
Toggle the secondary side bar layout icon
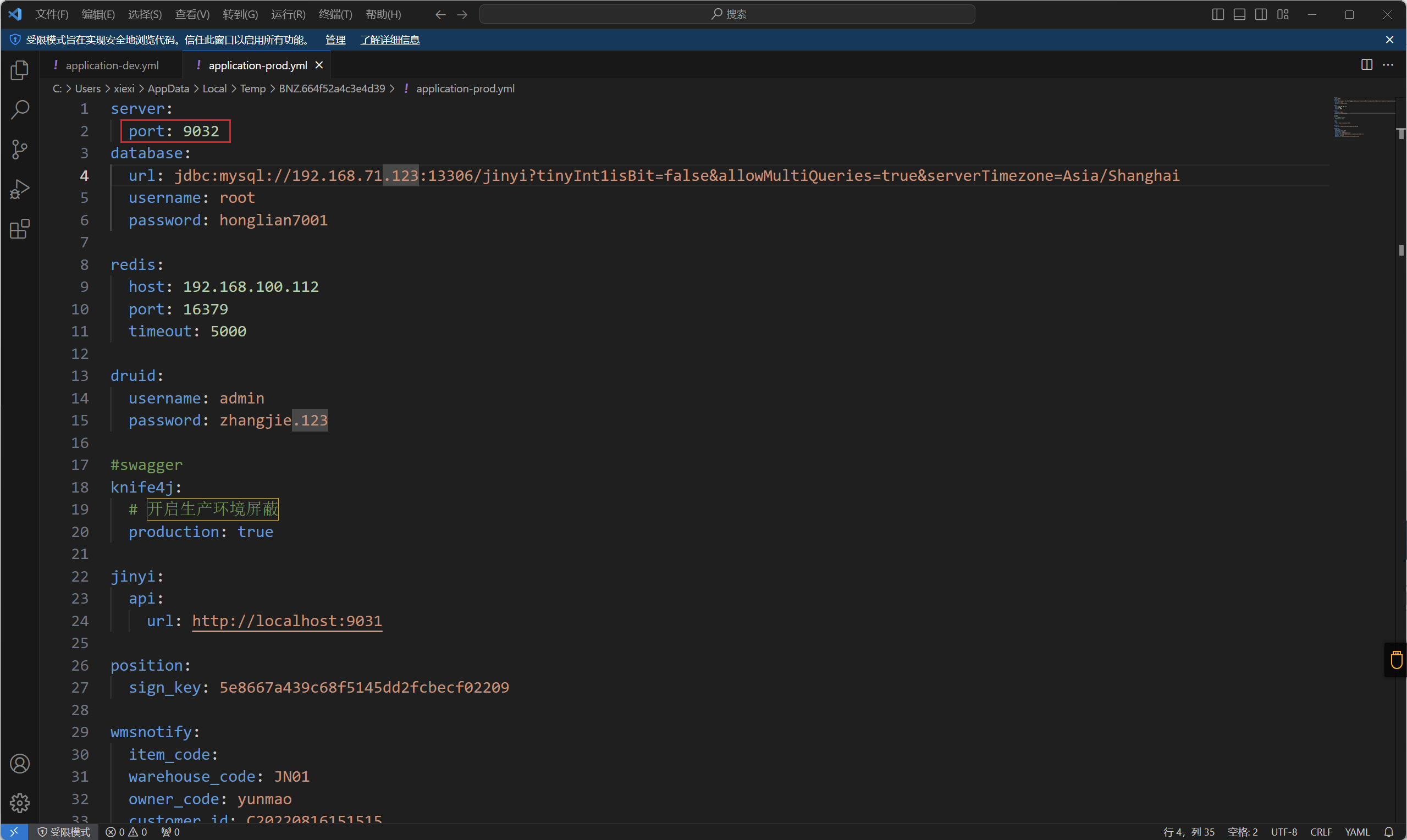(x=1261, y=14)
